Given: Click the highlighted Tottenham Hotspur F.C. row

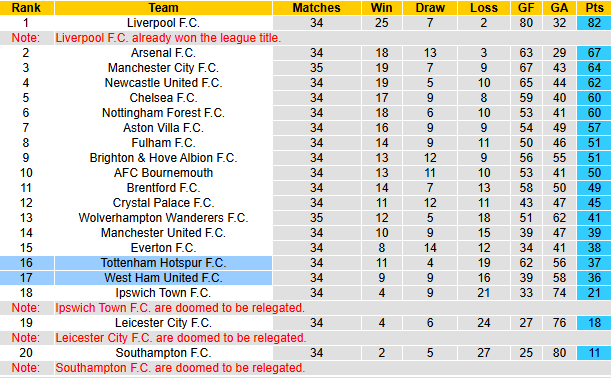Looking at the screenshot, I should [306, 263].
